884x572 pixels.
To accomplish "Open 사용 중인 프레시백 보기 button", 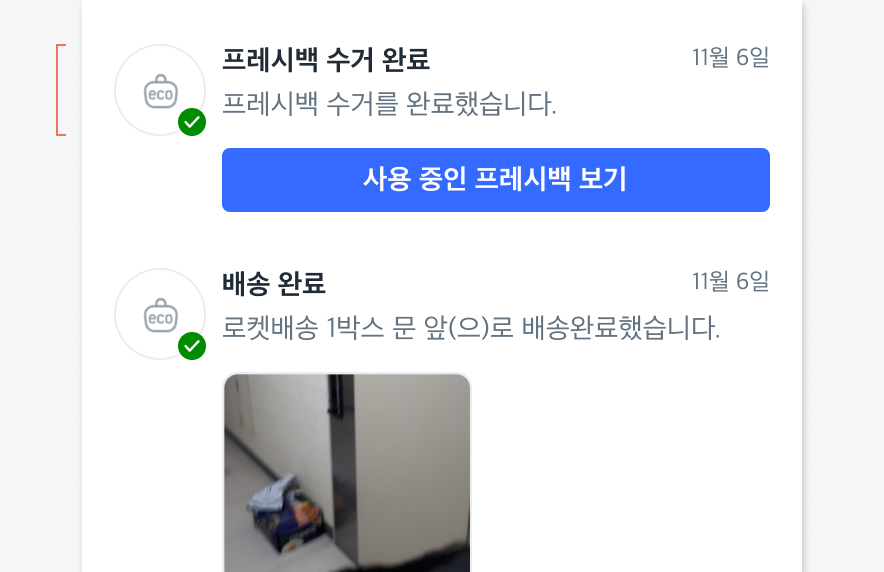I will [x=496, y=180].
